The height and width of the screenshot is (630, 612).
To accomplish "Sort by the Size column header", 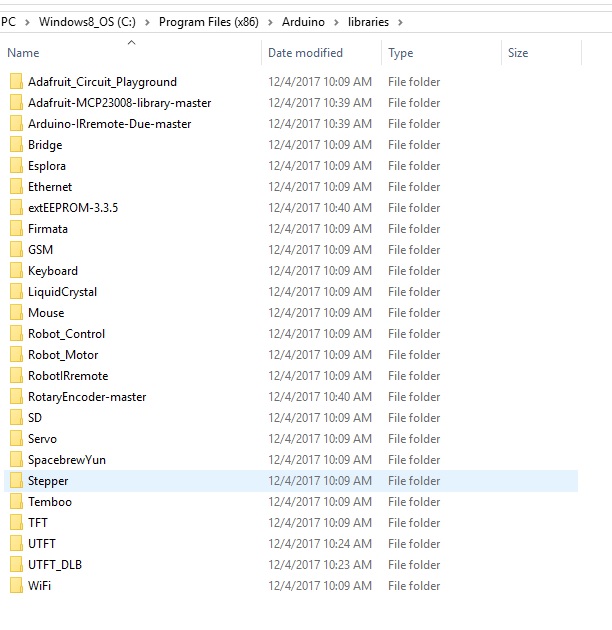I will (518, 53).
